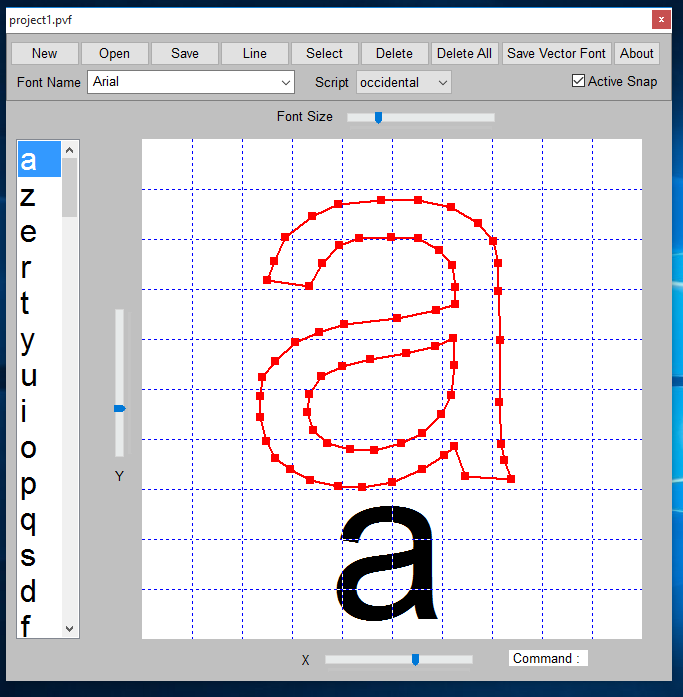Image resolution: width=683 pixels, height=697 pixels.
Task: Open the About dialog
Action: [x=636, y=54]
